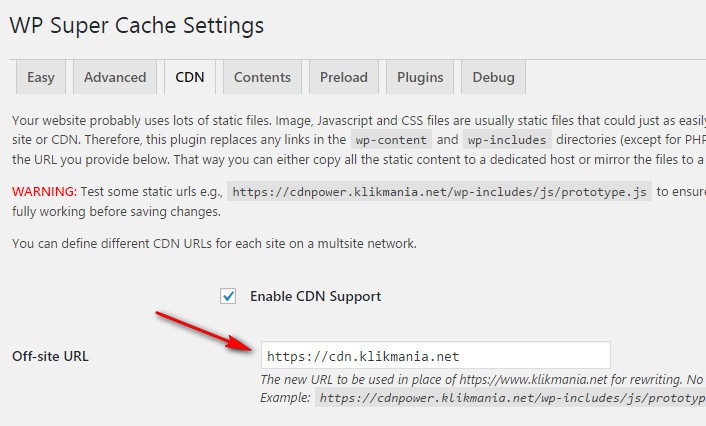Image resolution: width=706 pixels, height=426 pixels.
Task: Click the Off-site URL field label
Action: pyautogui.click(x=50, y=356)
